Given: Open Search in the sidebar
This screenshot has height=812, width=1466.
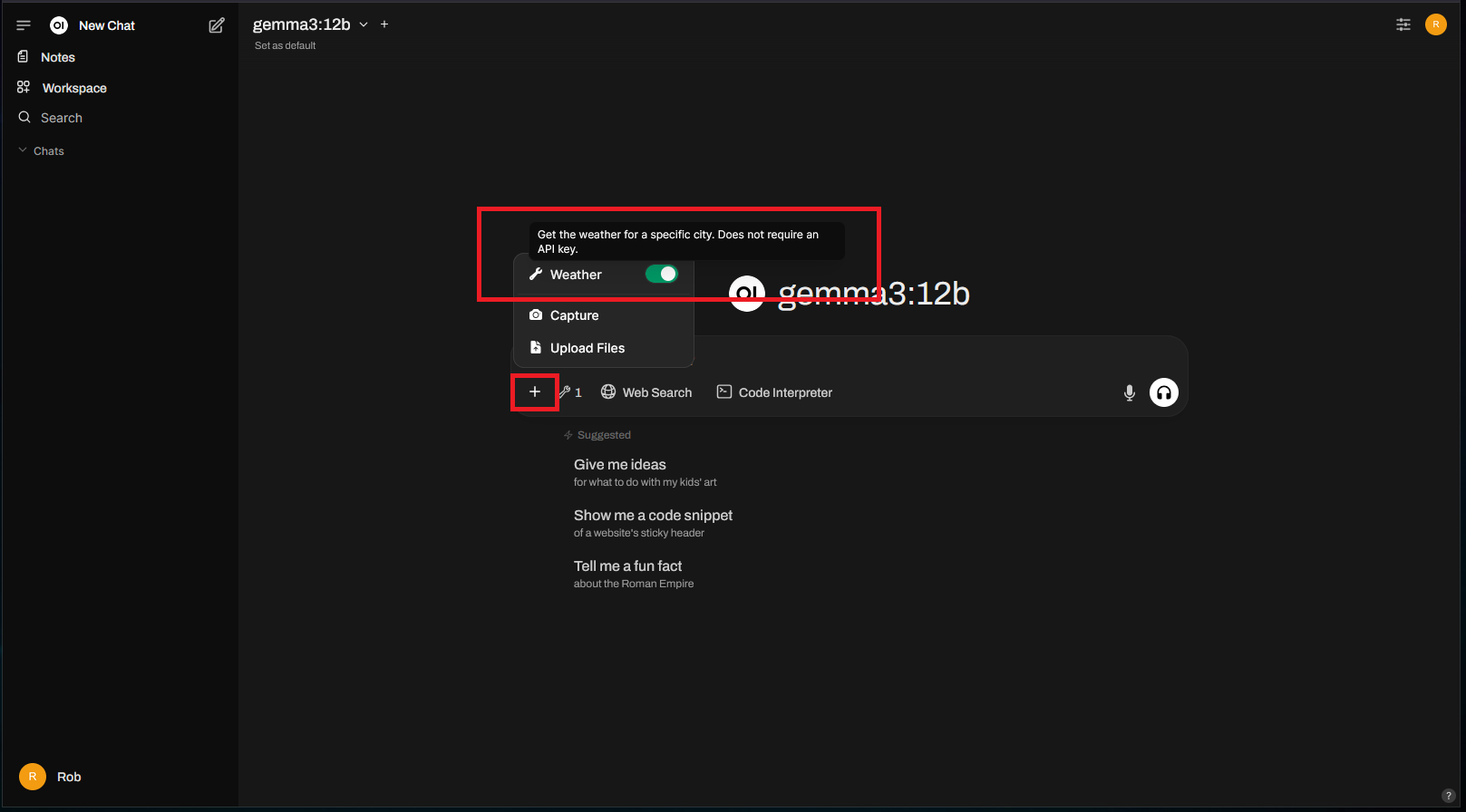Looking at the screenshot, I should [62, 118].
